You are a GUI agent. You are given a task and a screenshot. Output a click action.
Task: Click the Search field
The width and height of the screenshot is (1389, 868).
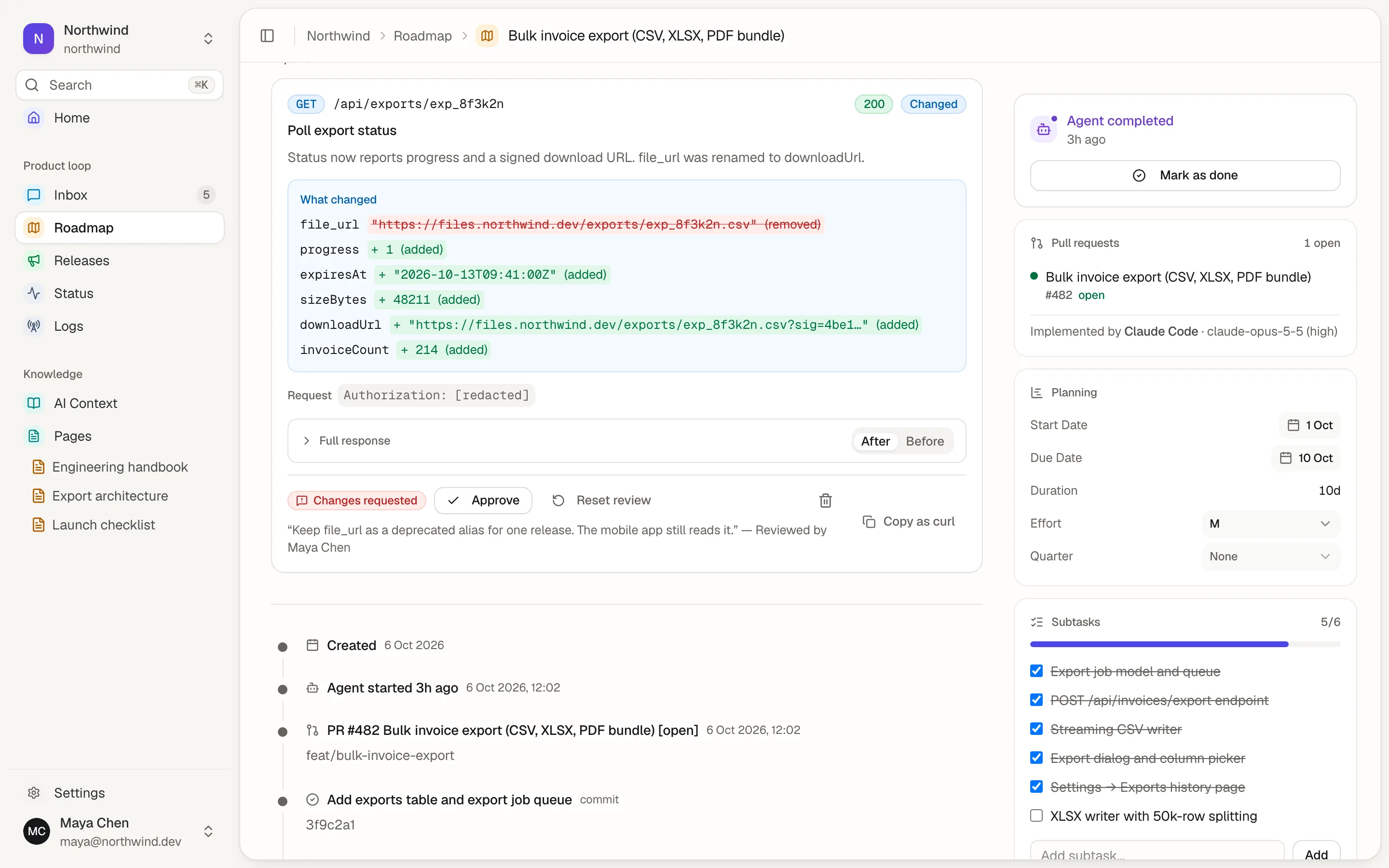120,85
